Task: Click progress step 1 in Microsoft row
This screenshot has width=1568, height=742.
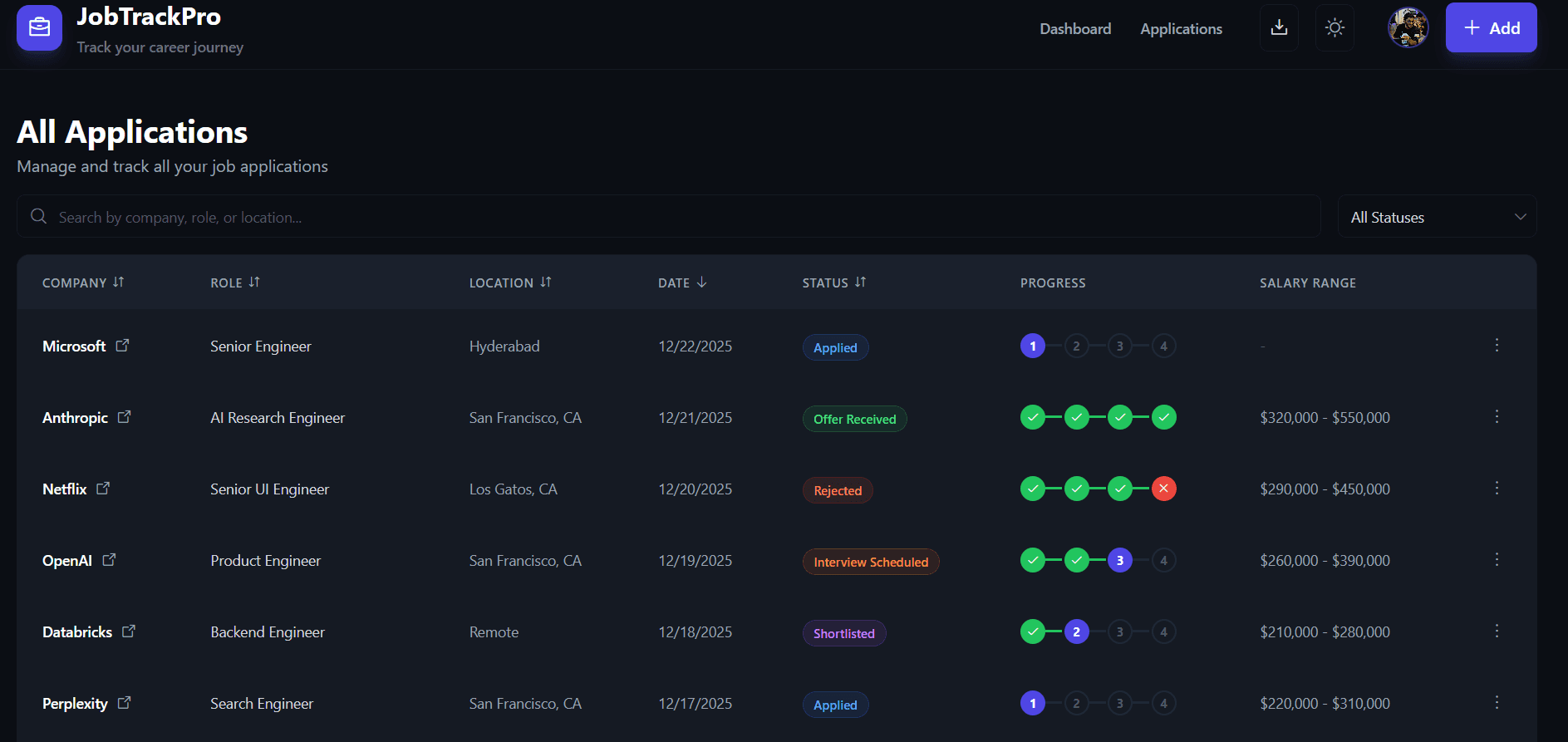Action: click(x=1033, y=346)
